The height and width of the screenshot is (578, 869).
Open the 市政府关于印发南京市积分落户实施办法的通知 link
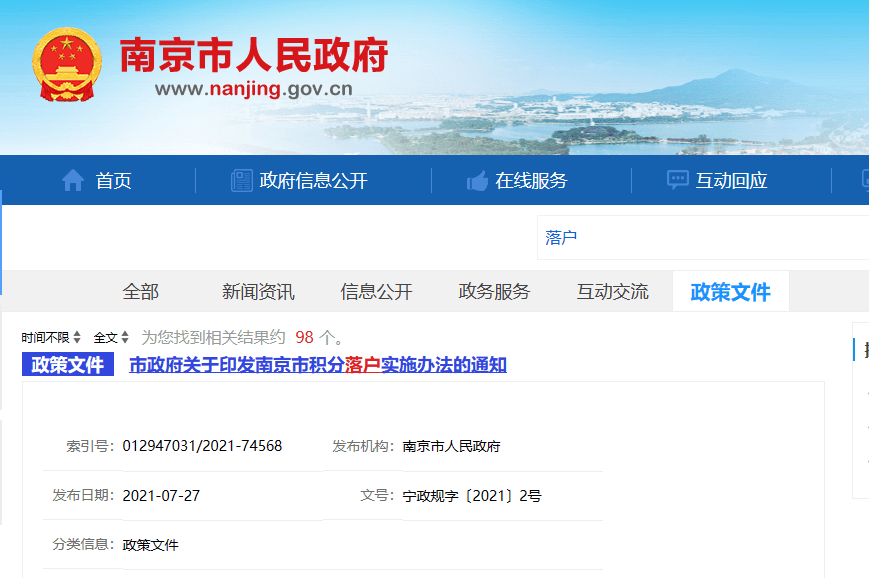(318, 365)
